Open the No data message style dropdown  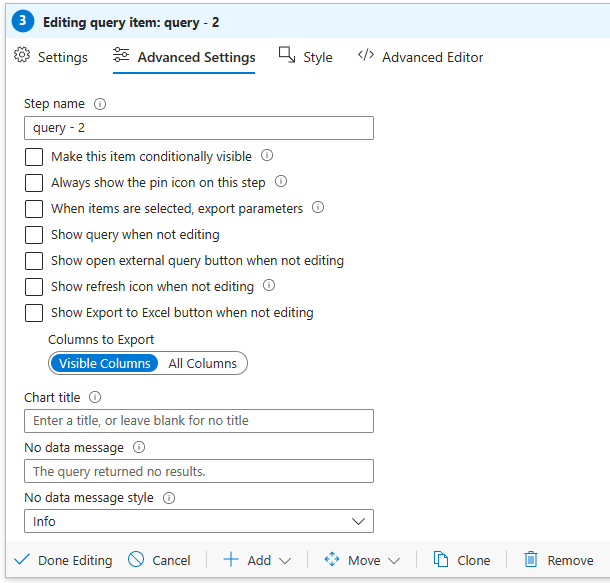click(199, 521)
